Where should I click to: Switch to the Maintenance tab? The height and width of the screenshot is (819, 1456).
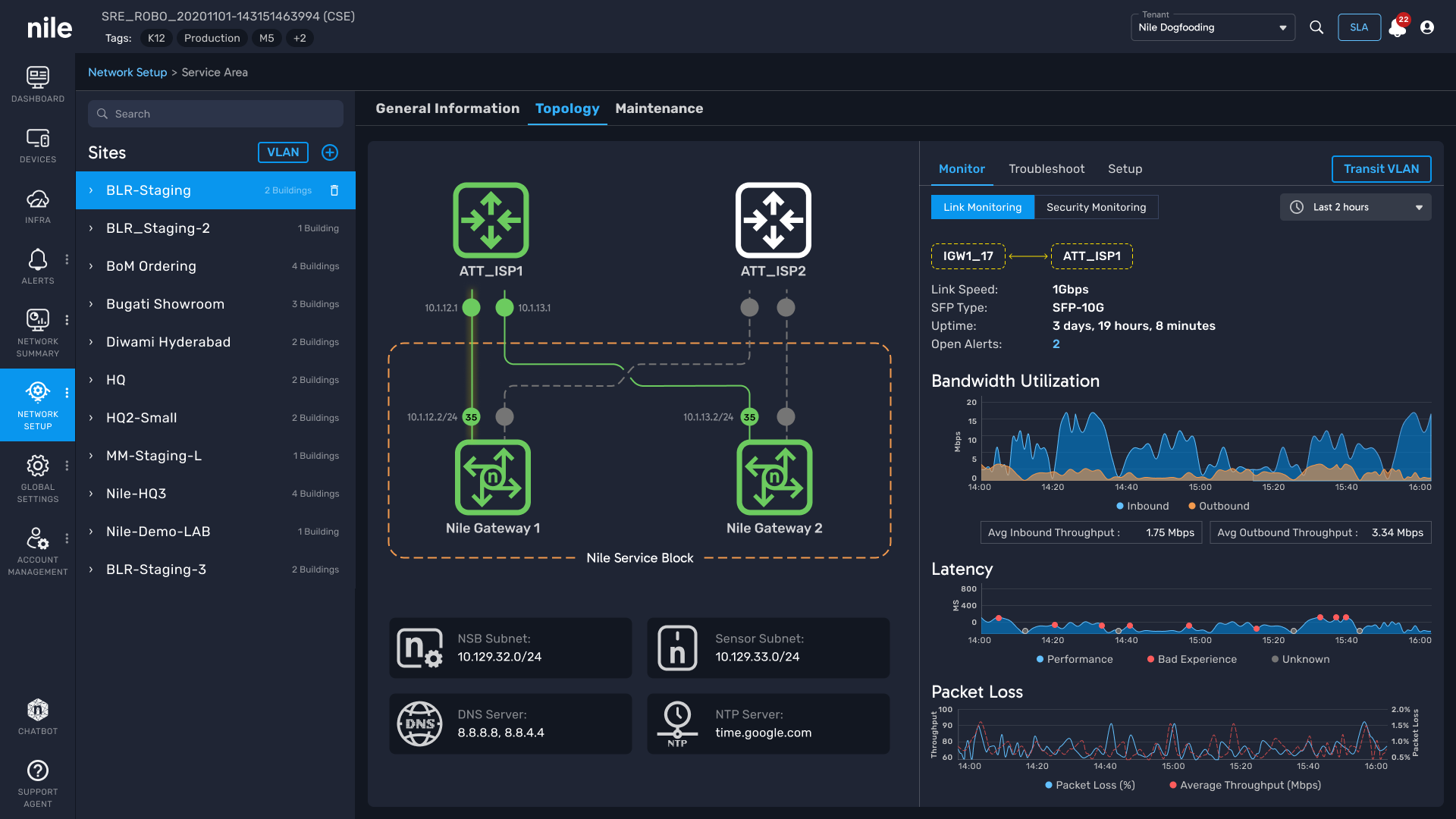(x=658, y=108)
